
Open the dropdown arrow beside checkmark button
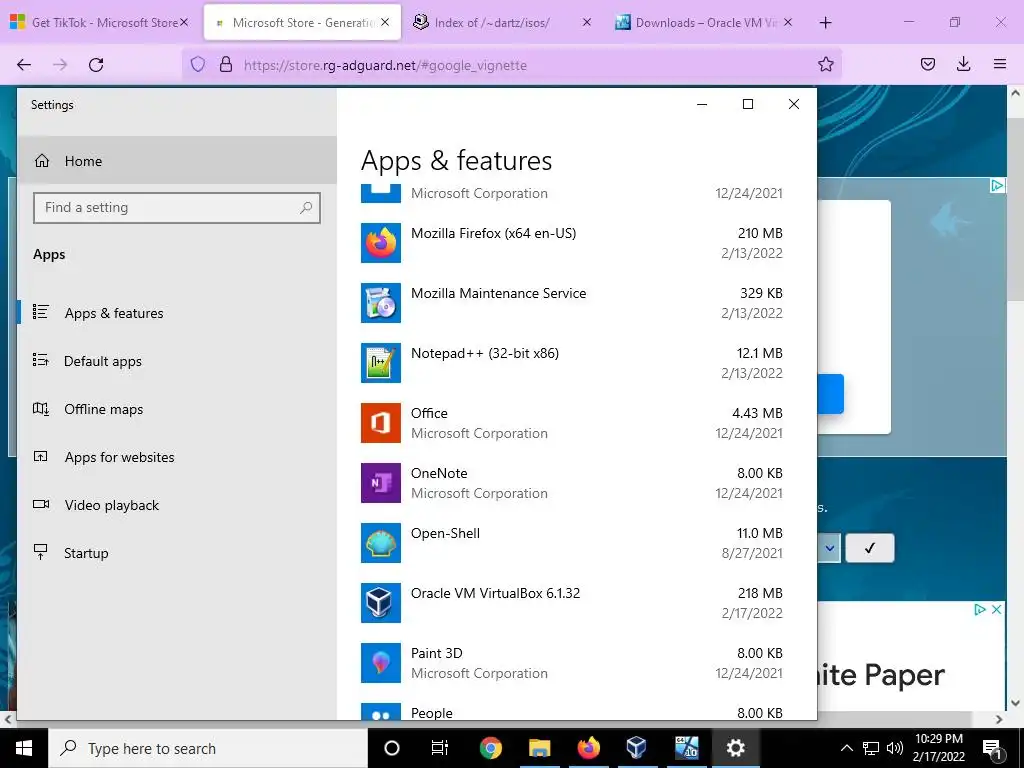point(829,548)
